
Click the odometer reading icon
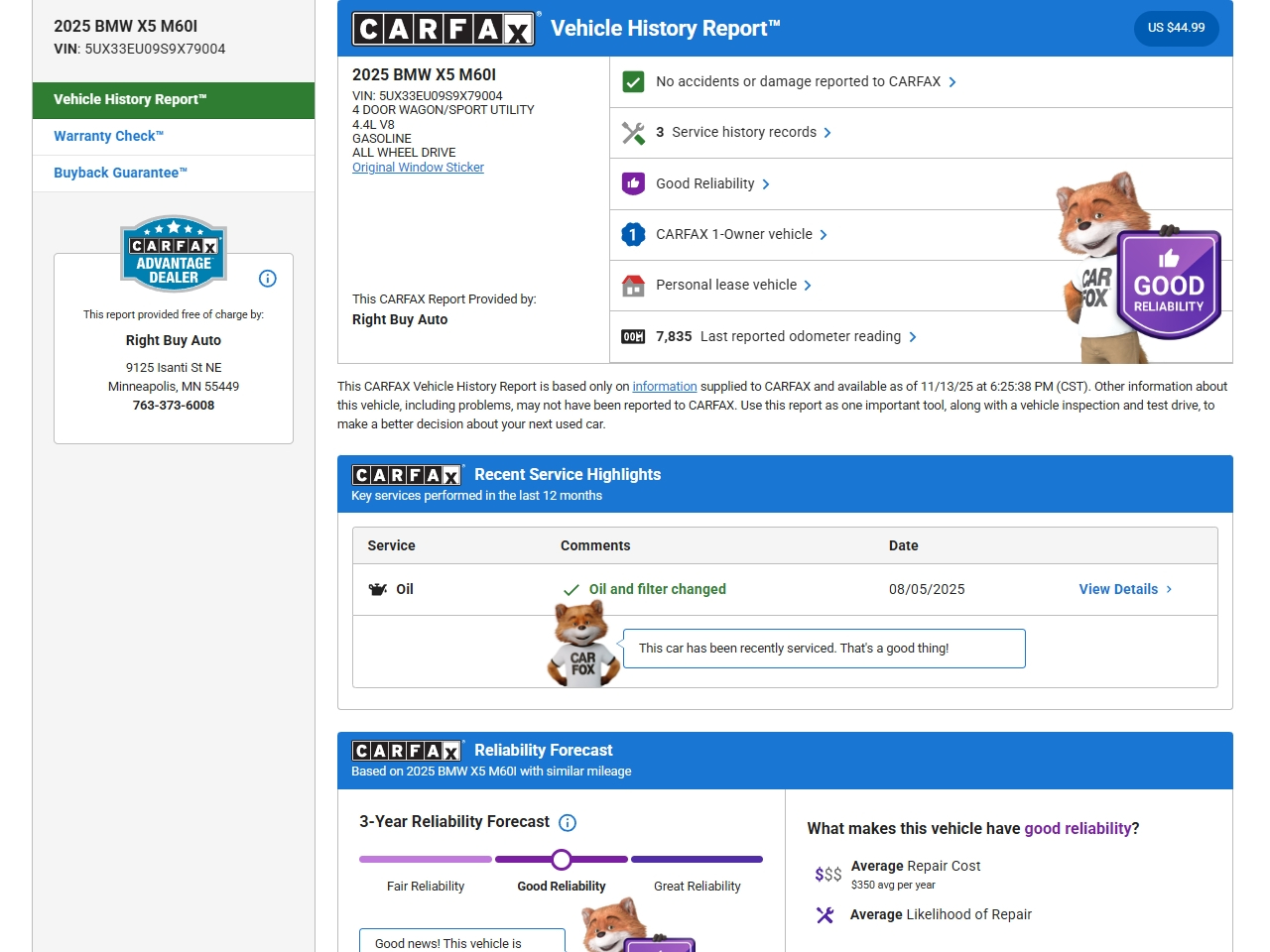[633, 337]
